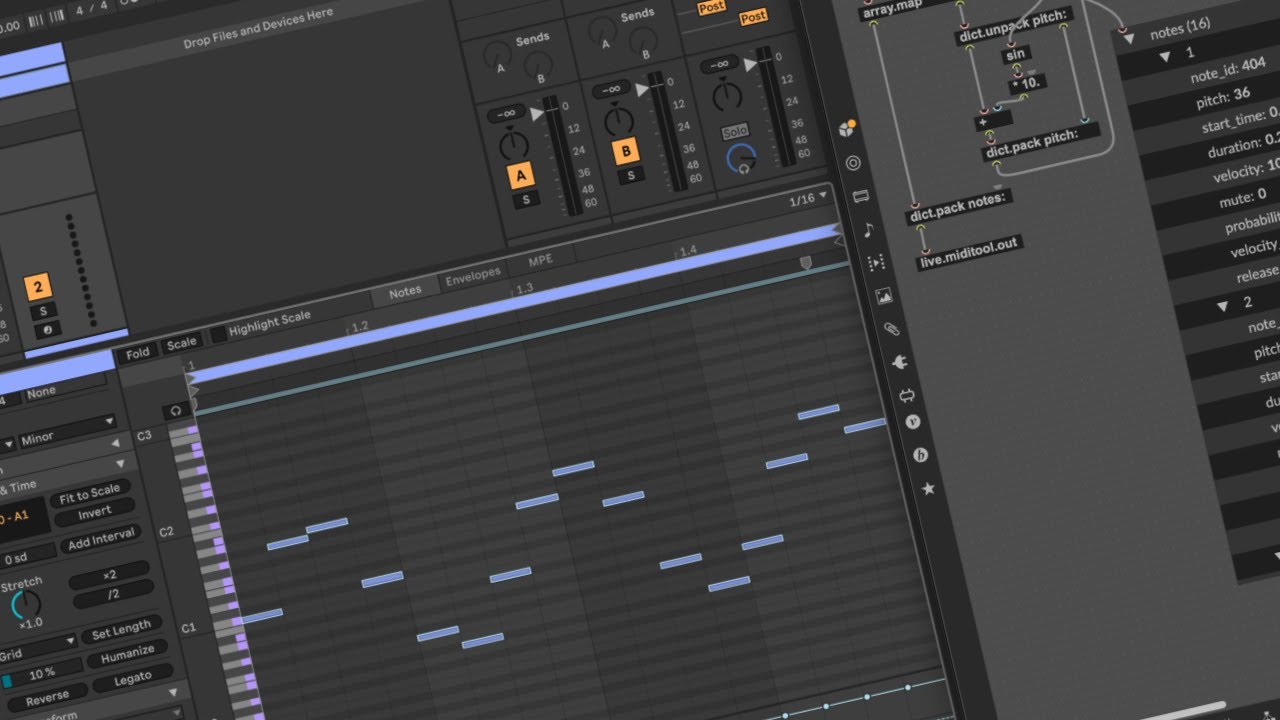
Task: Collapse note group 1 in the notes list
Action: coord(1163,56)
